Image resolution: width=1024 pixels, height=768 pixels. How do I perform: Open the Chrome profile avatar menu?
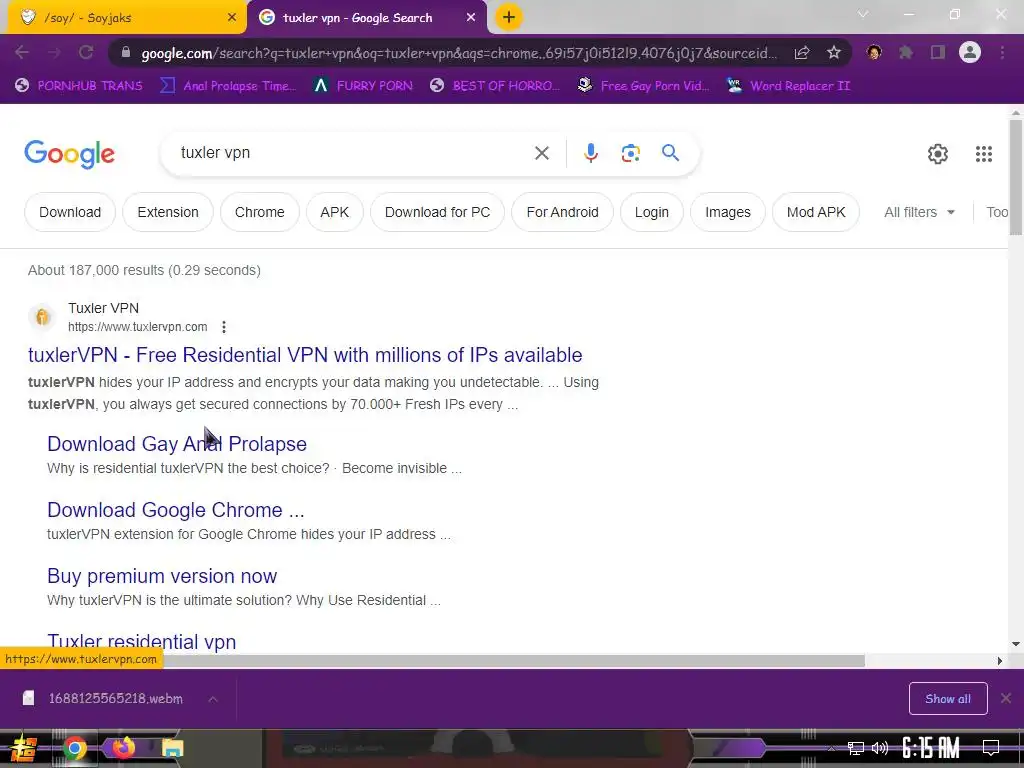[970, 52]
